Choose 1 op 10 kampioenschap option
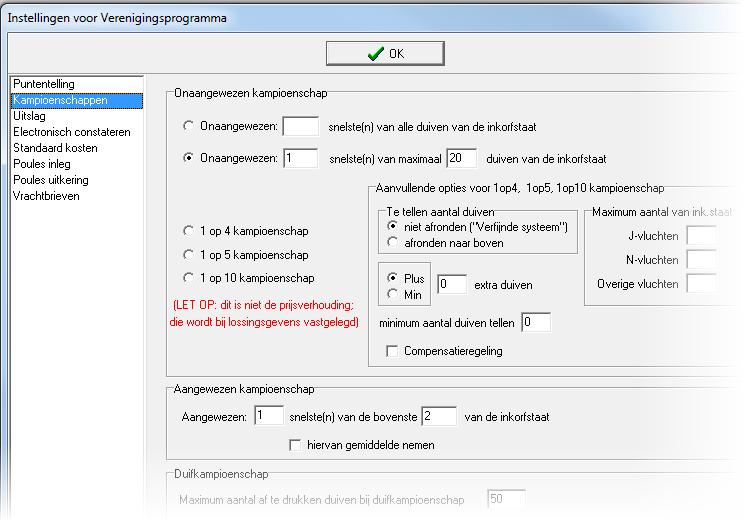Viewport: 744px width, 522px height. click(x=188, y=277)
